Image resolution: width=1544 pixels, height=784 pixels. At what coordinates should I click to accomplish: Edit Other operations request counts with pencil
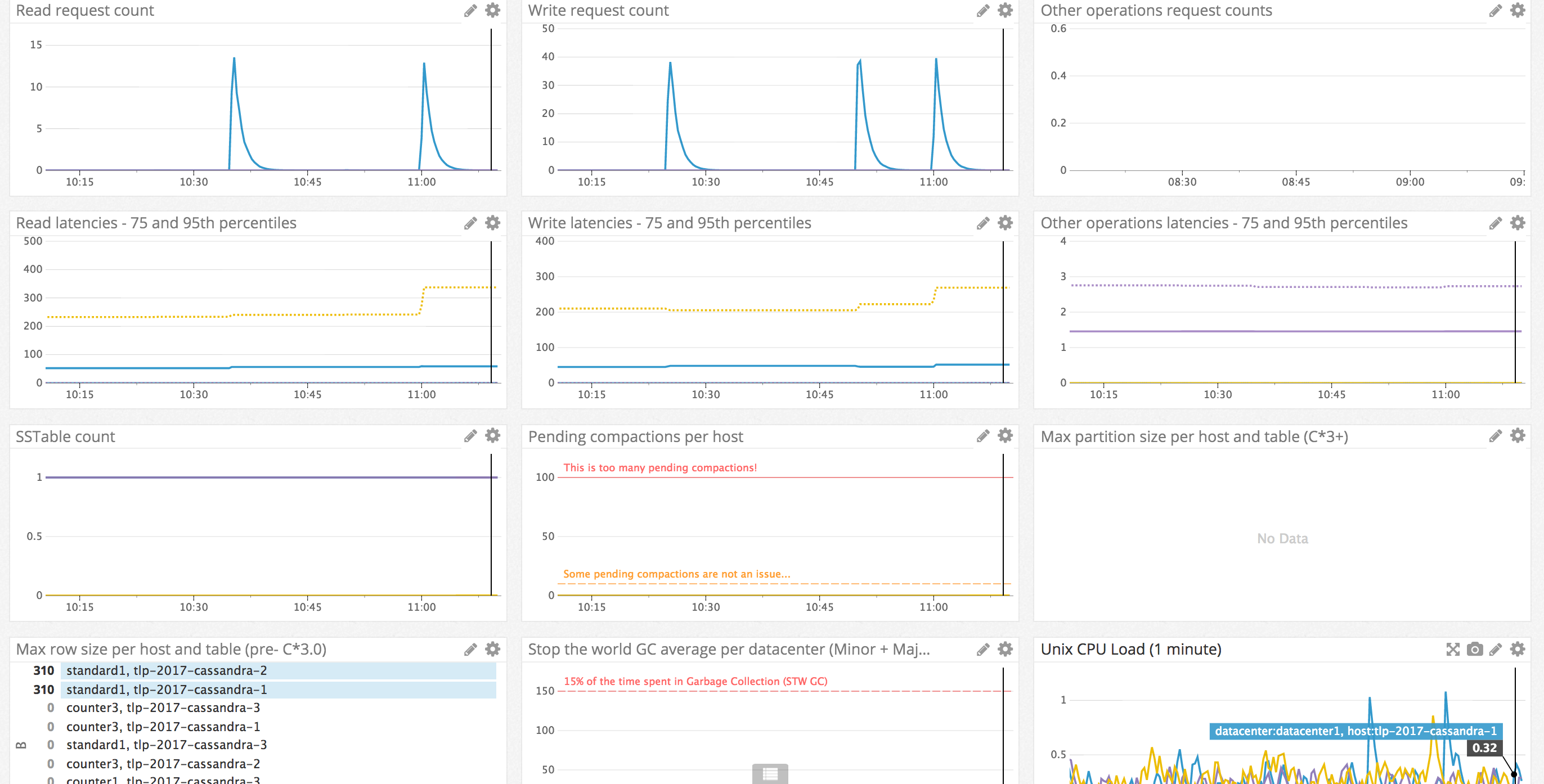coord(1496,11)
